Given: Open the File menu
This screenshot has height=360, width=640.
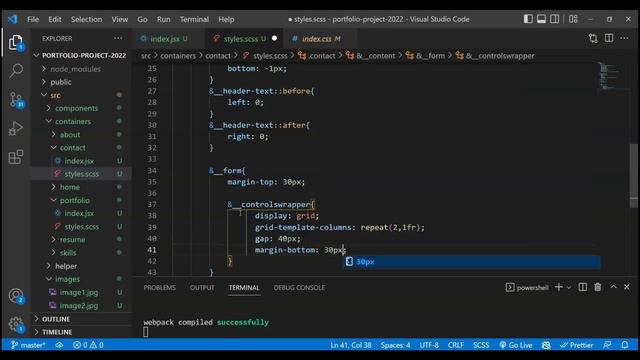Looking at the screenshot, I should click(x=33, y=19).
